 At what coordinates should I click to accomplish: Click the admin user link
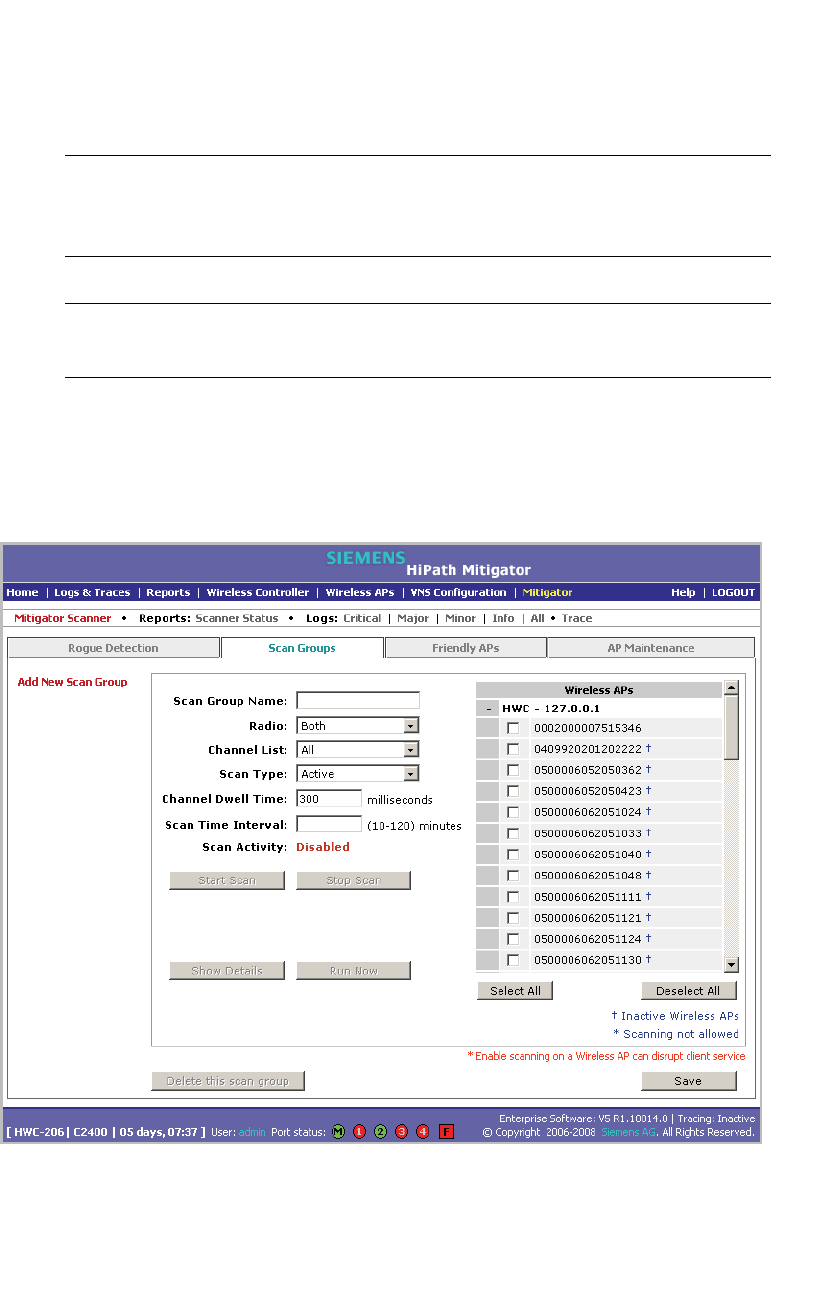tap(252, 1132)
